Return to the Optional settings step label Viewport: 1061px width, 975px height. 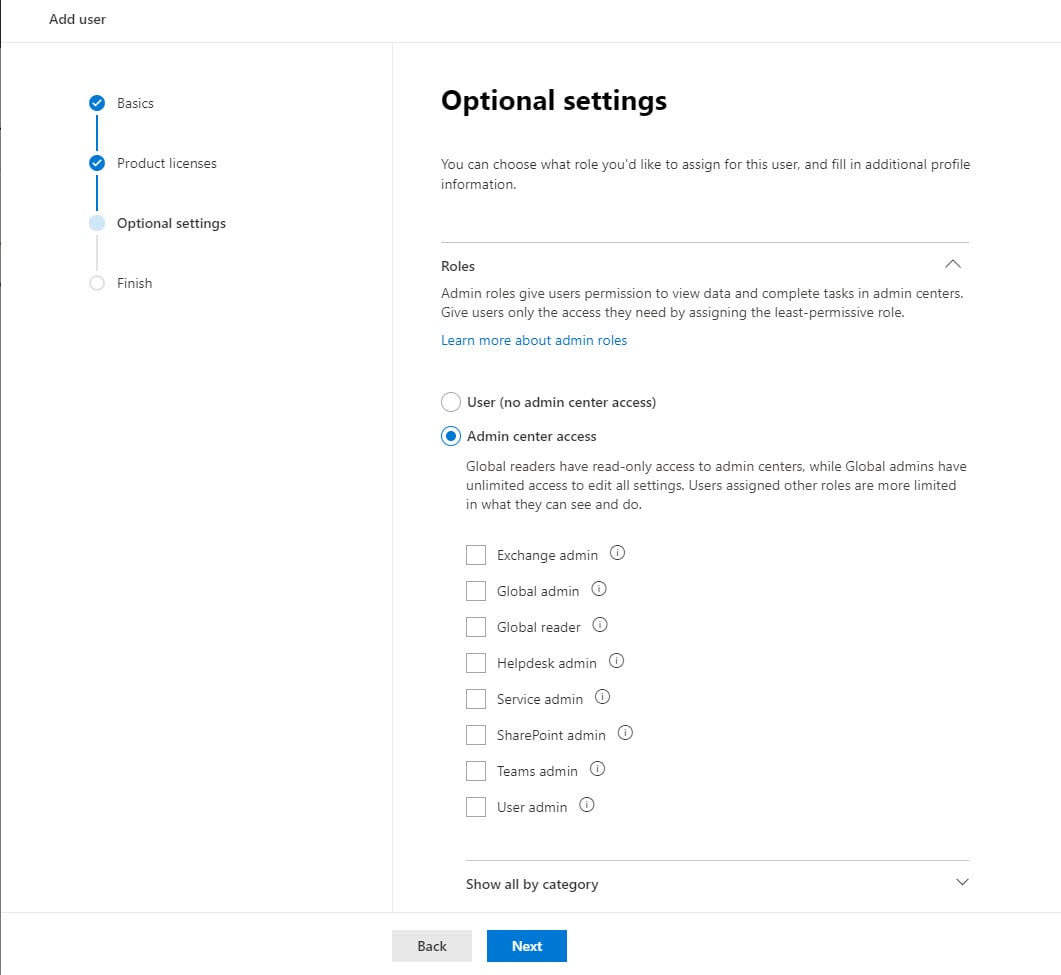(x=171, y=223)
